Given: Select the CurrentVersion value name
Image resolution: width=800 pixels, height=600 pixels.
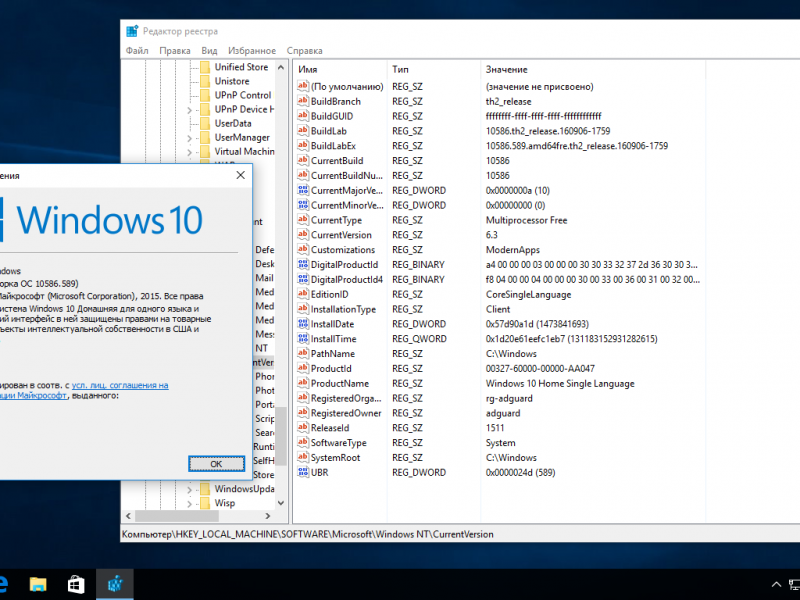Looking at the screenshot, I should [341, 235].
